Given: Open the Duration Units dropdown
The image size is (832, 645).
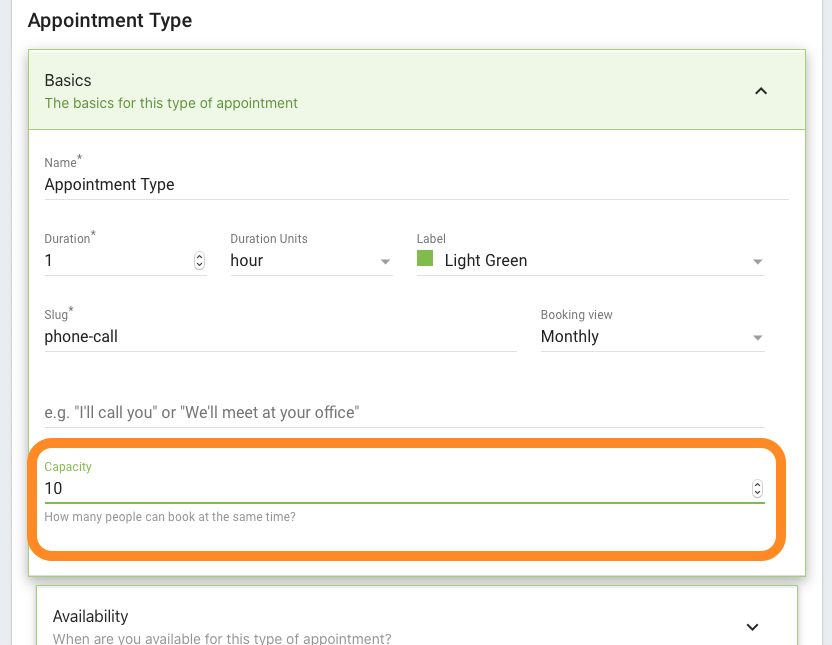Looking at the screenshot, I should click(311, 260).
